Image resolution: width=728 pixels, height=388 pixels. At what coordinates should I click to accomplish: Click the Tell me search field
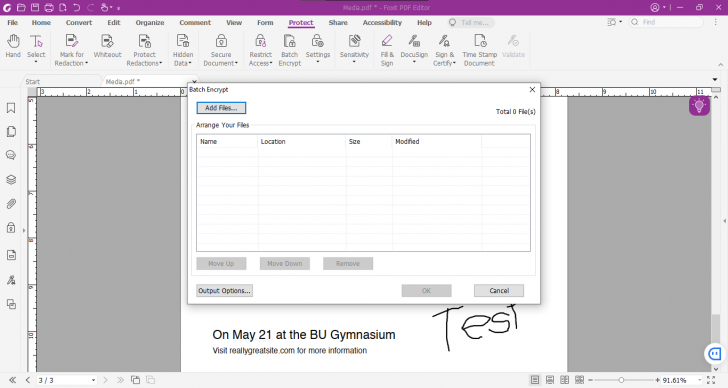coord(471,22)
